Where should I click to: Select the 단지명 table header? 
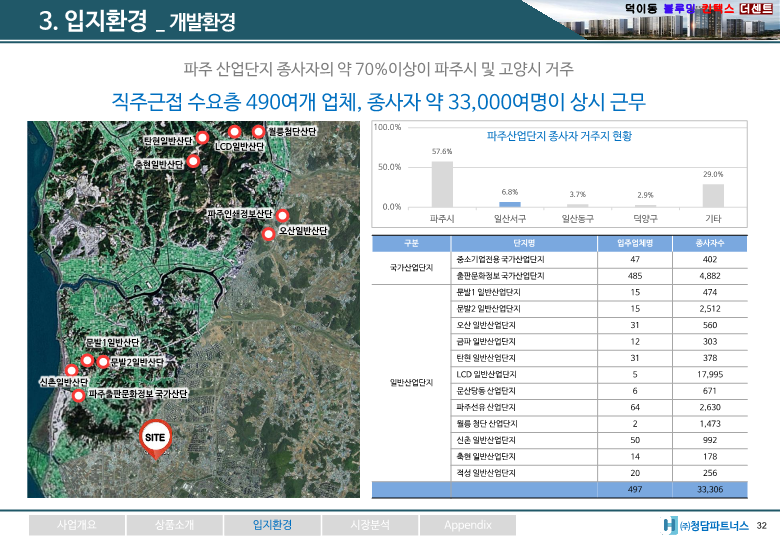(524, 243)
